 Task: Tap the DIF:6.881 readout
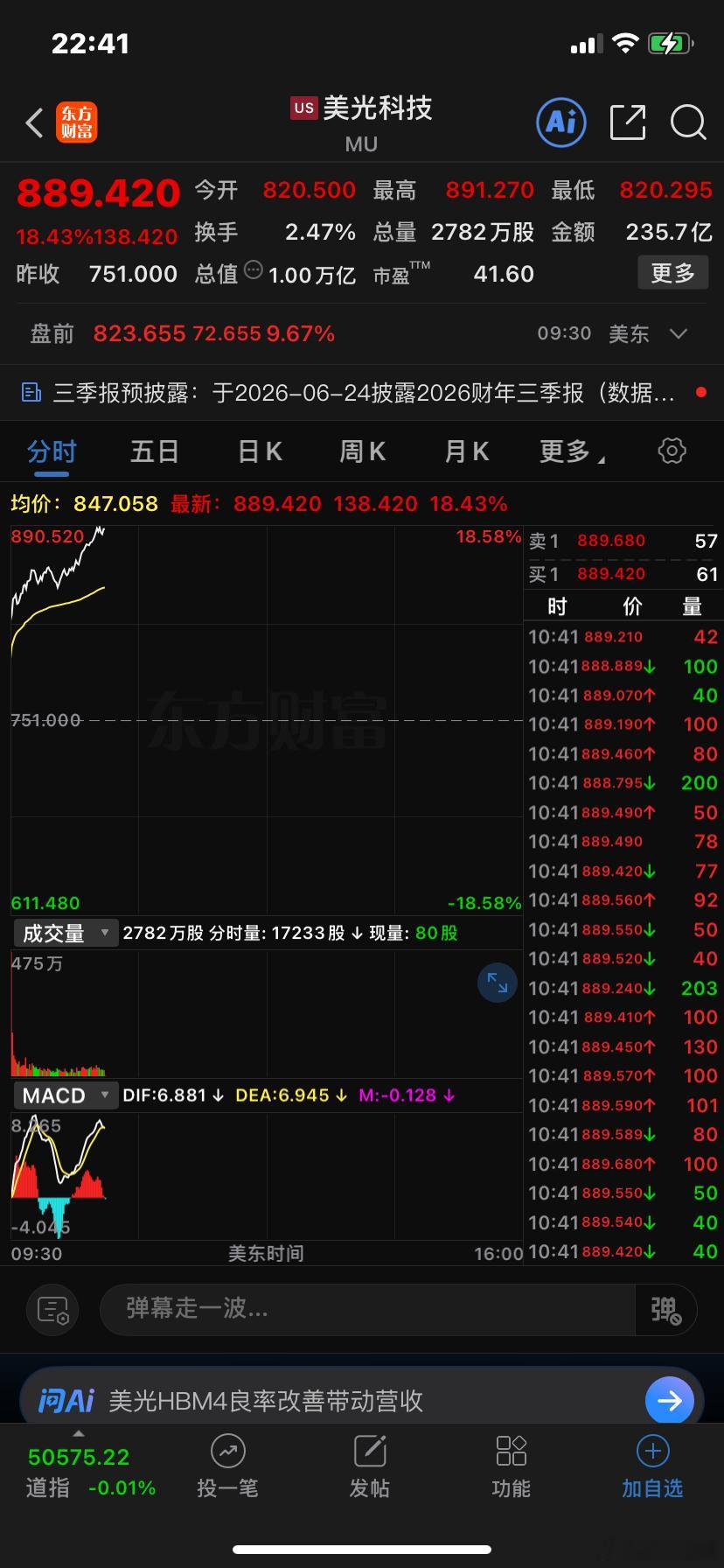click(164, 1095)
